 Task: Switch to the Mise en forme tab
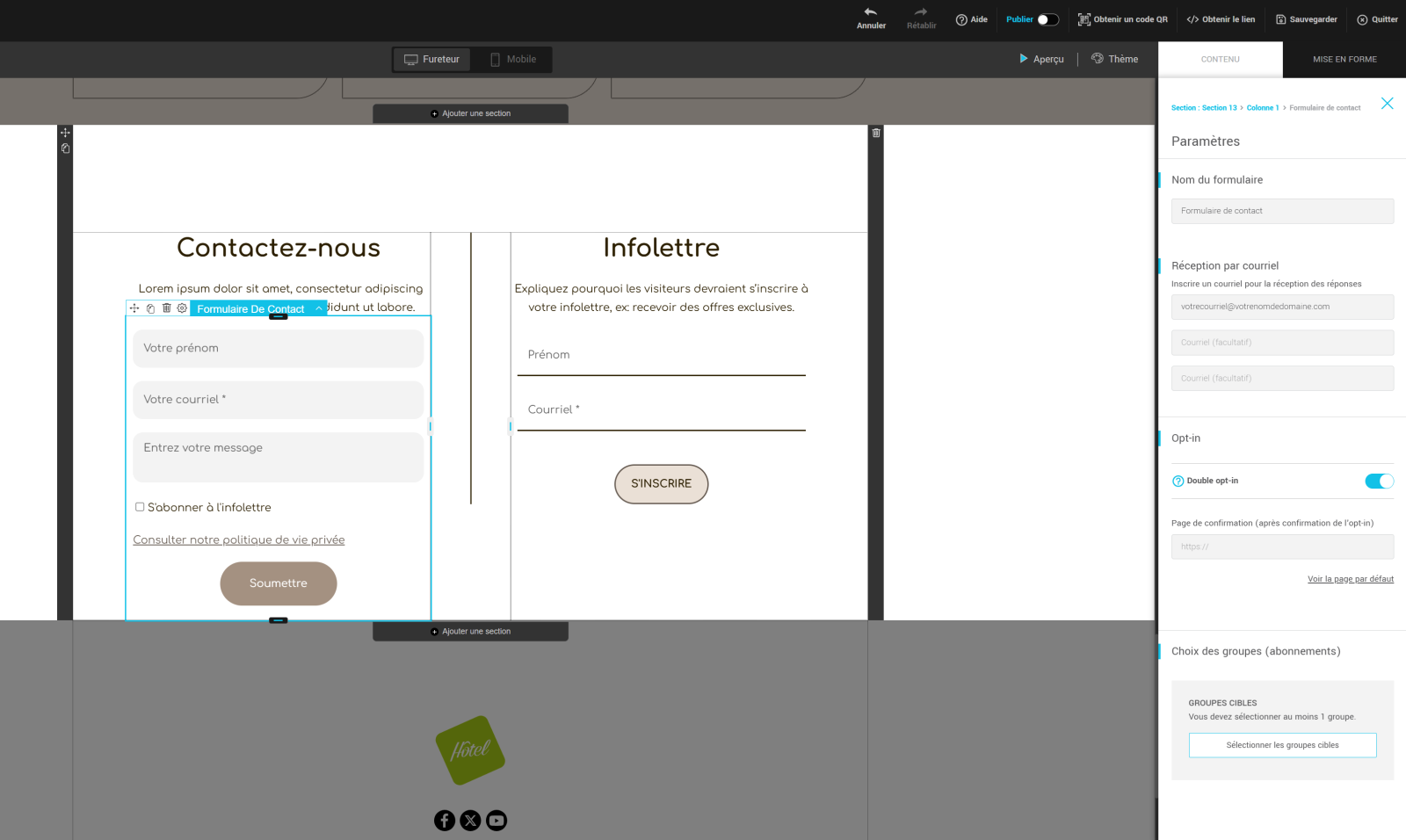(1344, 60)
